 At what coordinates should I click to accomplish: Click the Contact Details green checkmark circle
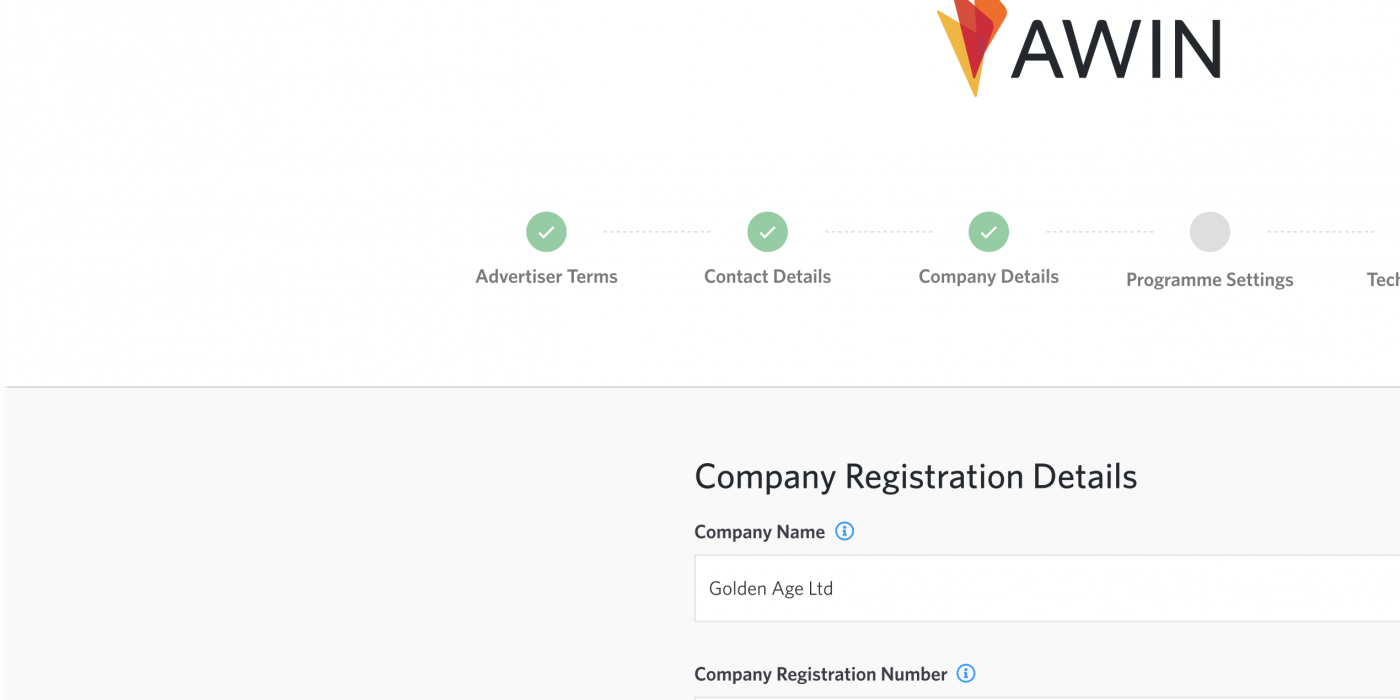pos(767,232)
